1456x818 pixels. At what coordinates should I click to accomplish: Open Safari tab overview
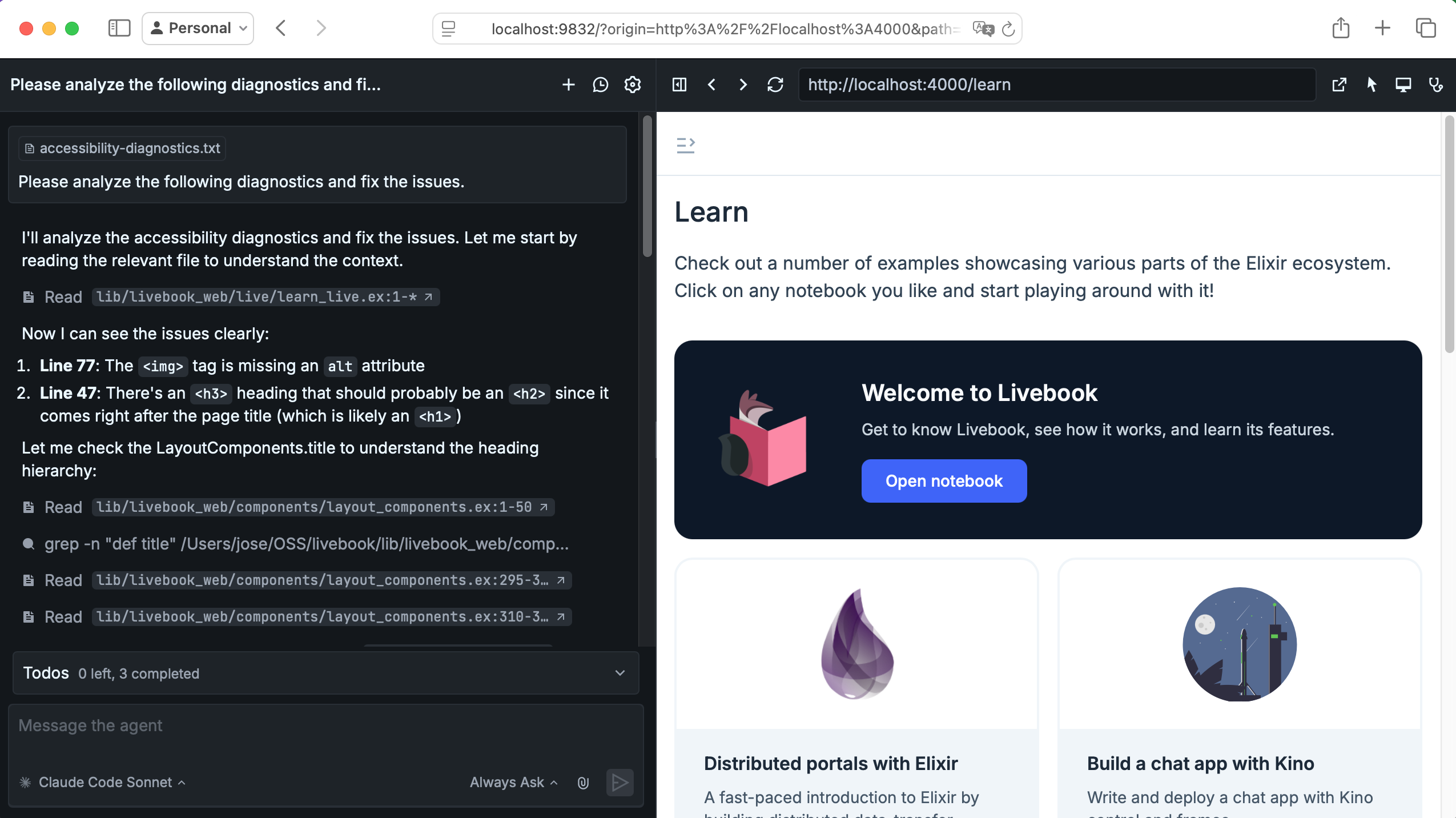[1426, 28]
